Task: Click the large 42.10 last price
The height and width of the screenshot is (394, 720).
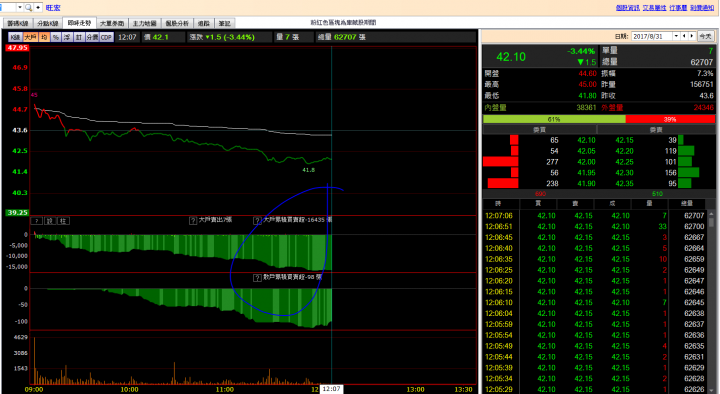Action: pos(511,57)
